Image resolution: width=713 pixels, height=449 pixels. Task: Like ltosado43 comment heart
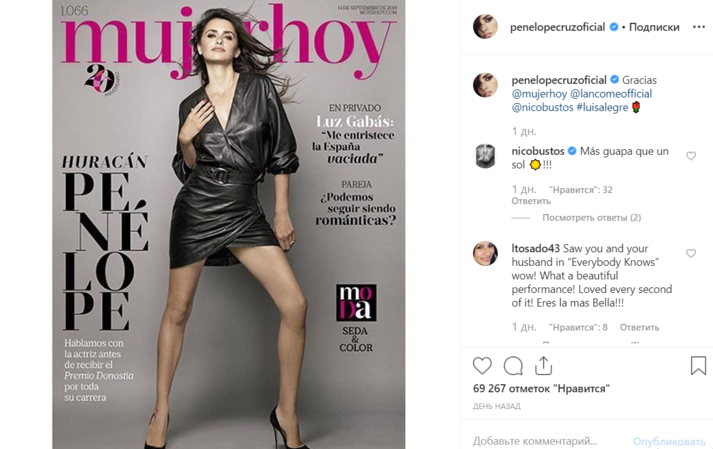tap(691, 253)
